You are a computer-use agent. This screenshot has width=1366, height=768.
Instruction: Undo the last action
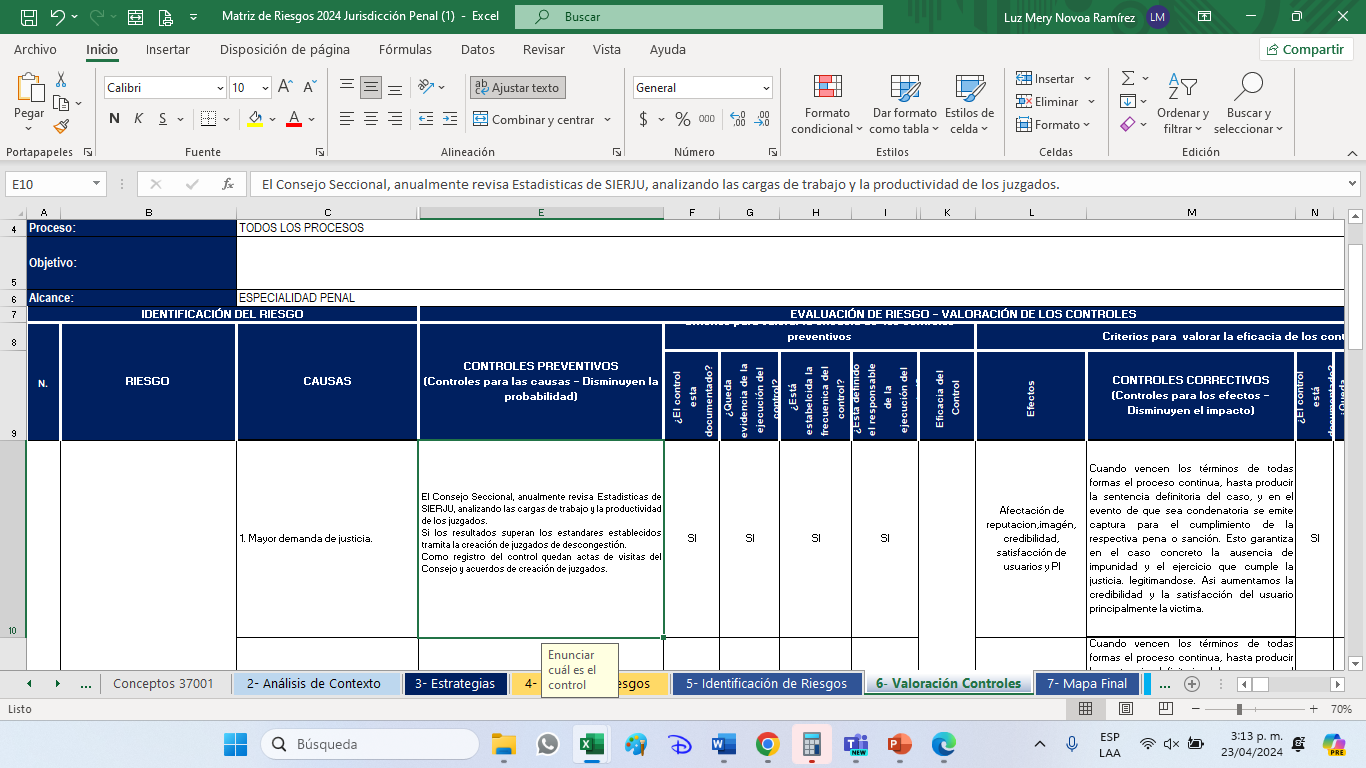point(58,17)
